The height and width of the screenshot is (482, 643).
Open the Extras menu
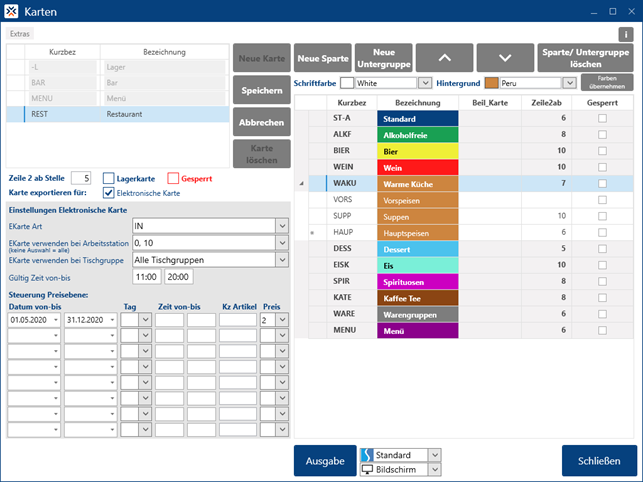coord(20,33)
